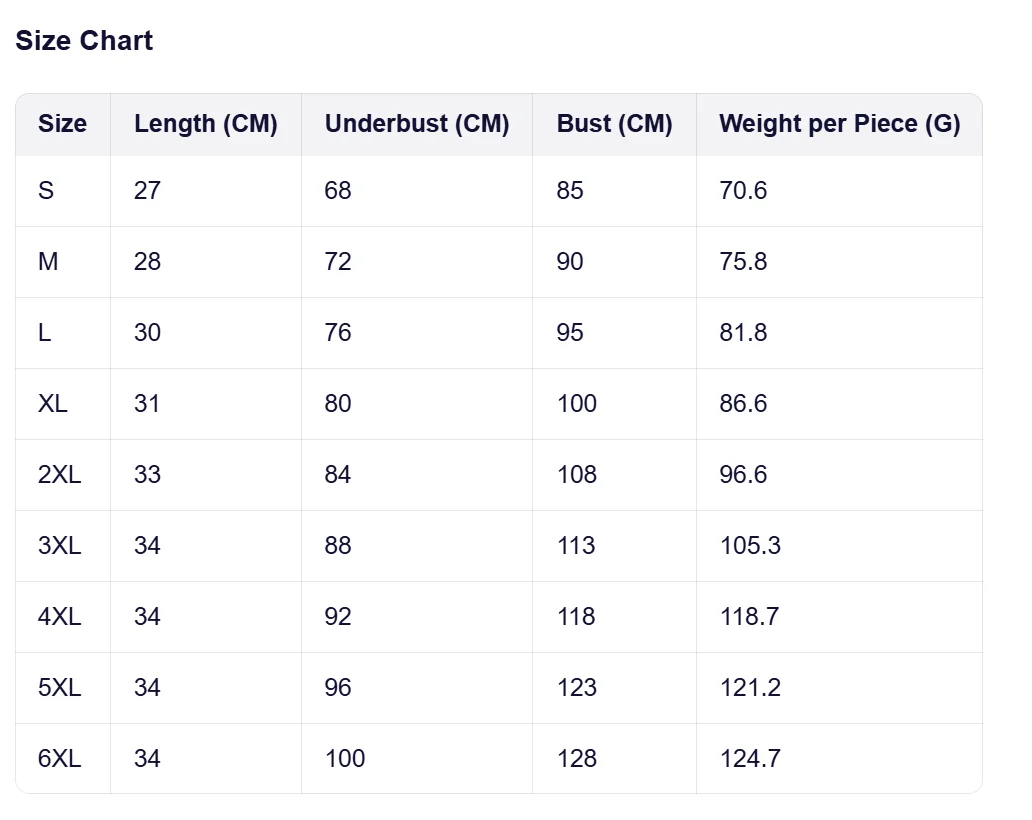Click the 70.6 weight cell
Viewport: 1032px width, 820px height.
click(x=743, y=191)
